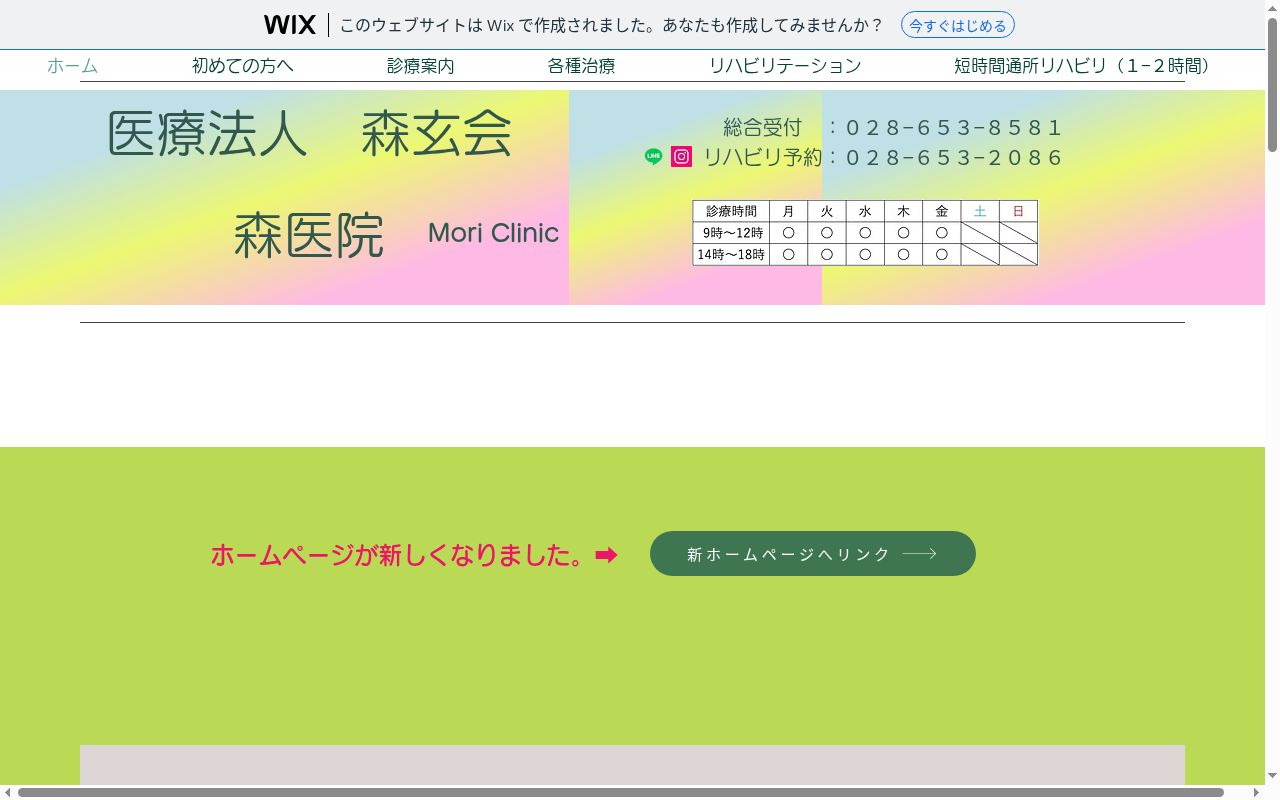Click the scroll right arrow

click(1256, 792)
